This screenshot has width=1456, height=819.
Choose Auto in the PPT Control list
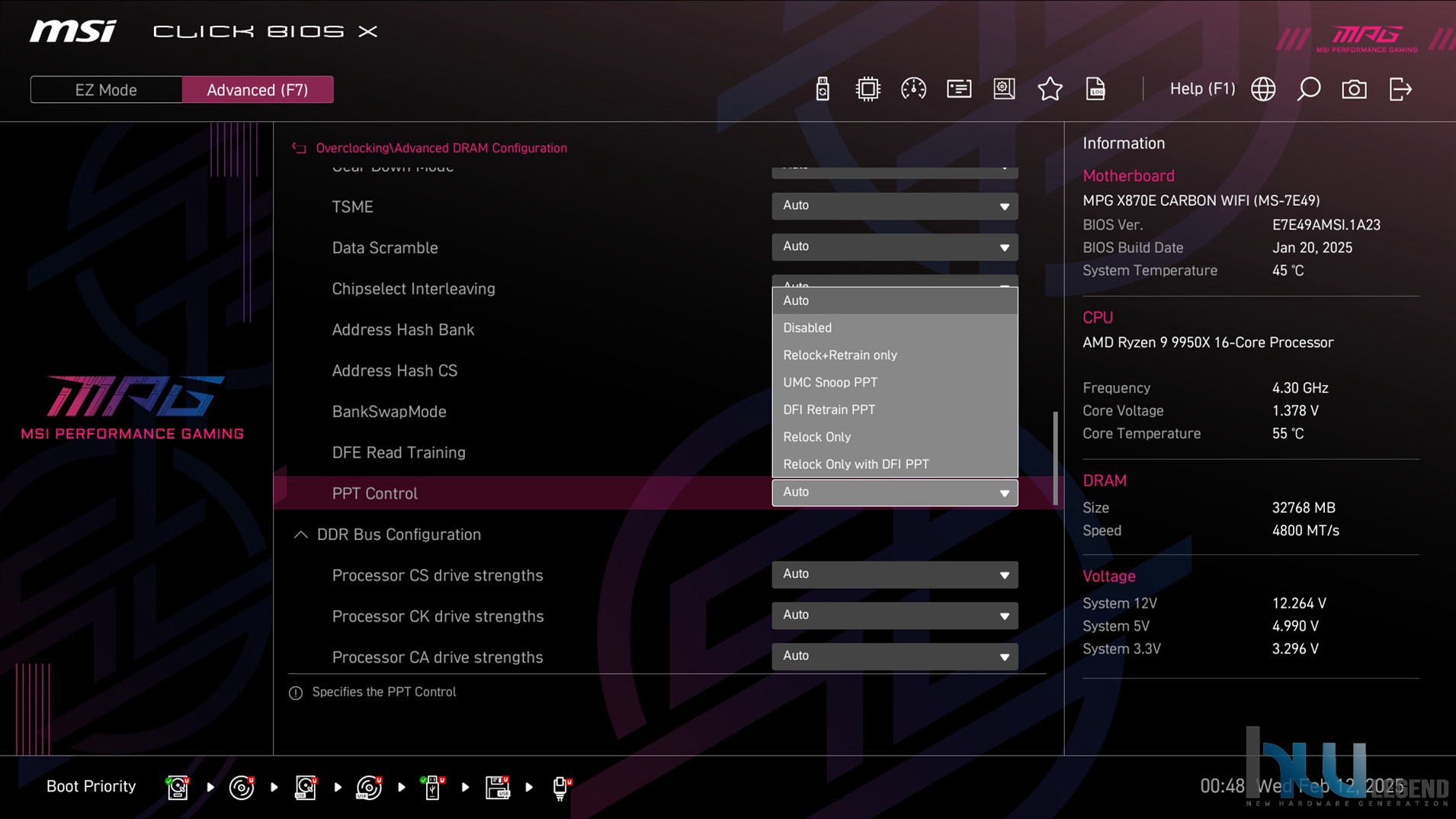[x=894, y=300]
